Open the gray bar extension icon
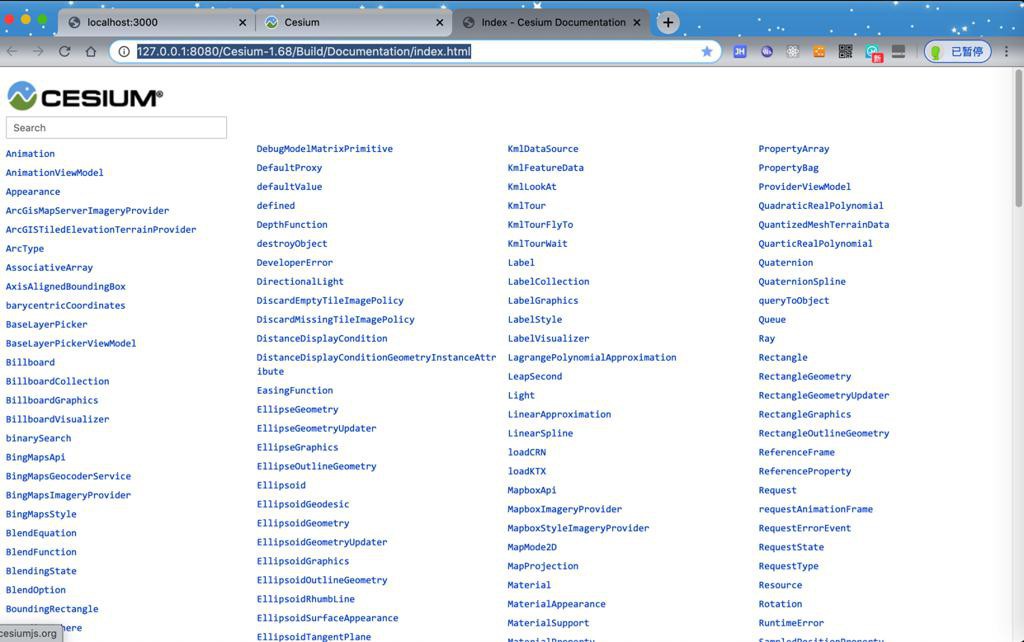Screen dimensions: 1024x642 tap(899, 52)
